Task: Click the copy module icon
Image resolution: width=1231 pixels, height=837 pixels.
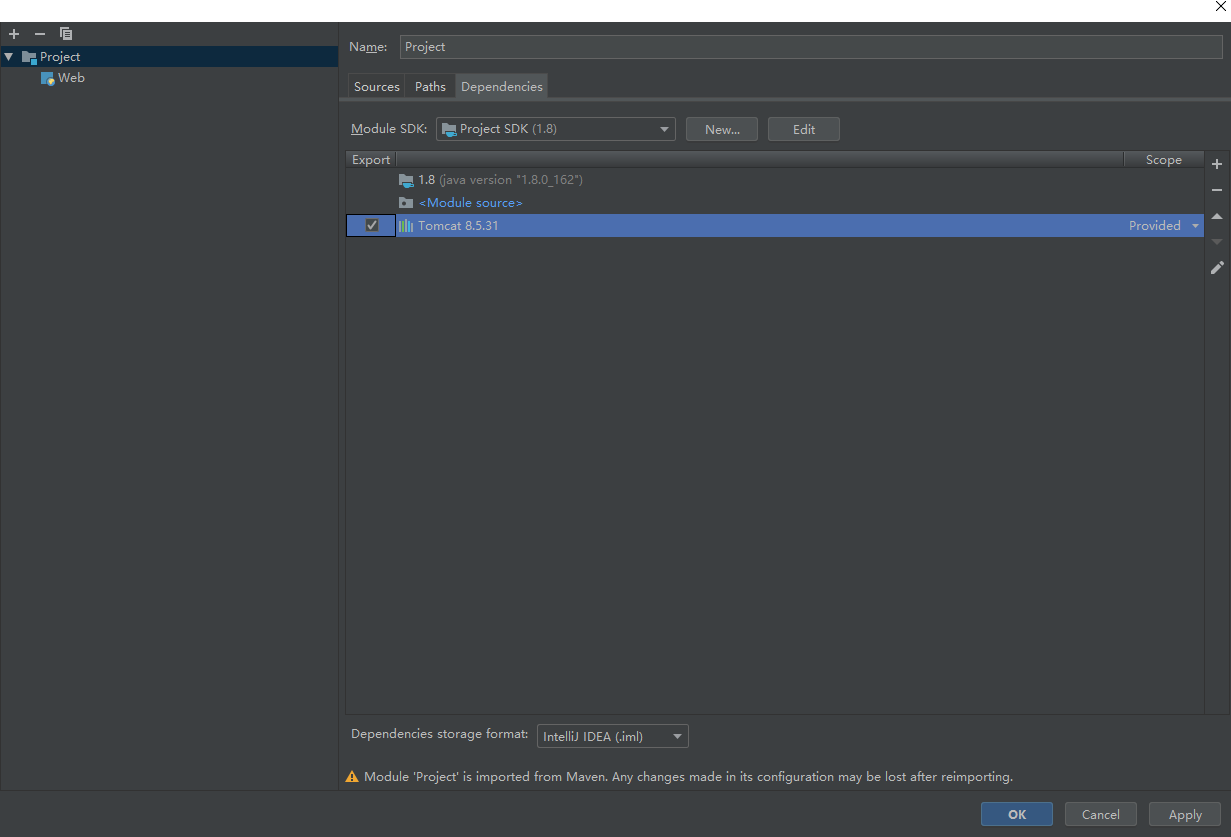Action: pyautogui.click(x=66, y=34)
